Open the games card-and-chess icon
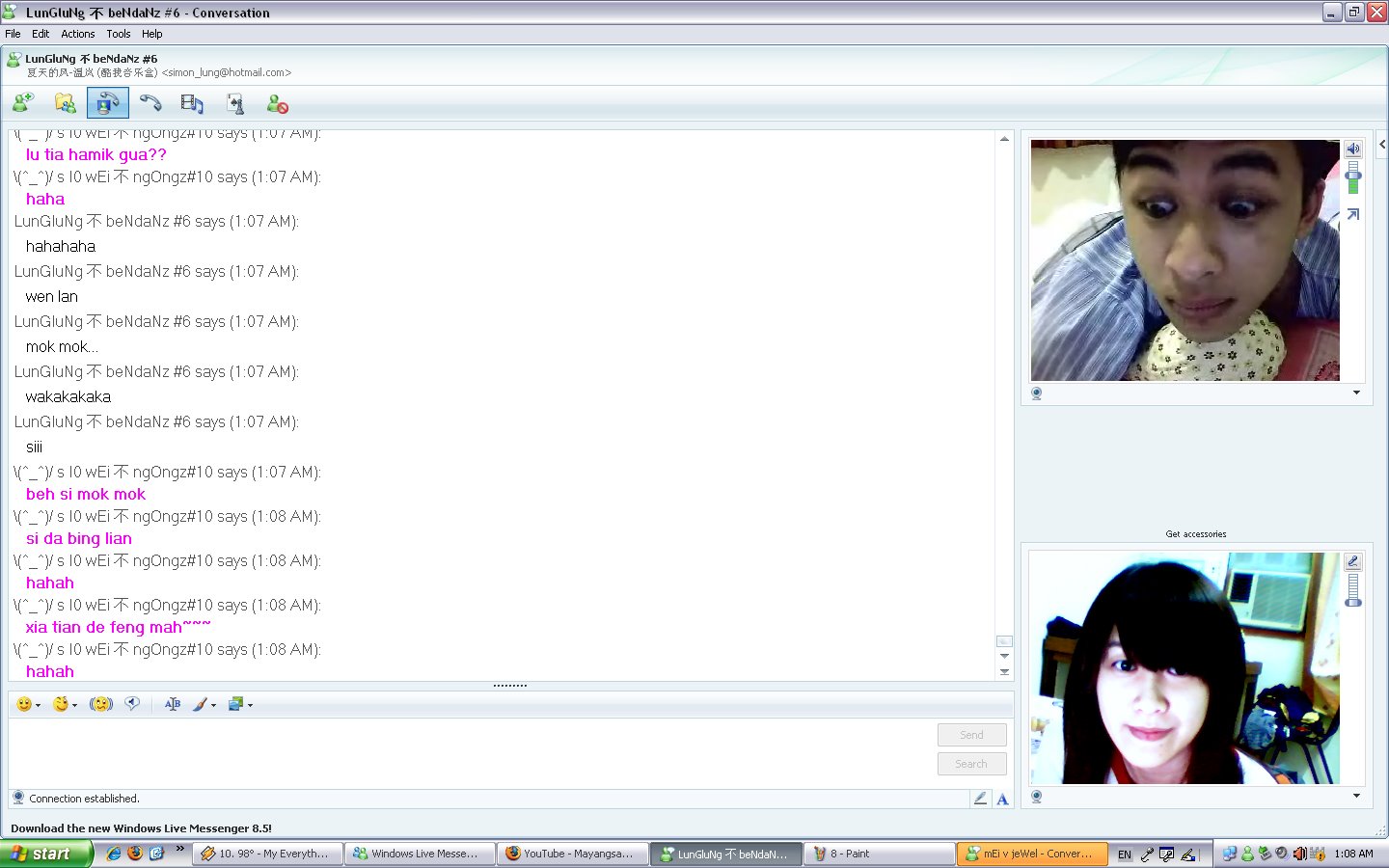1389x868 pixels. tap(235, 102)
